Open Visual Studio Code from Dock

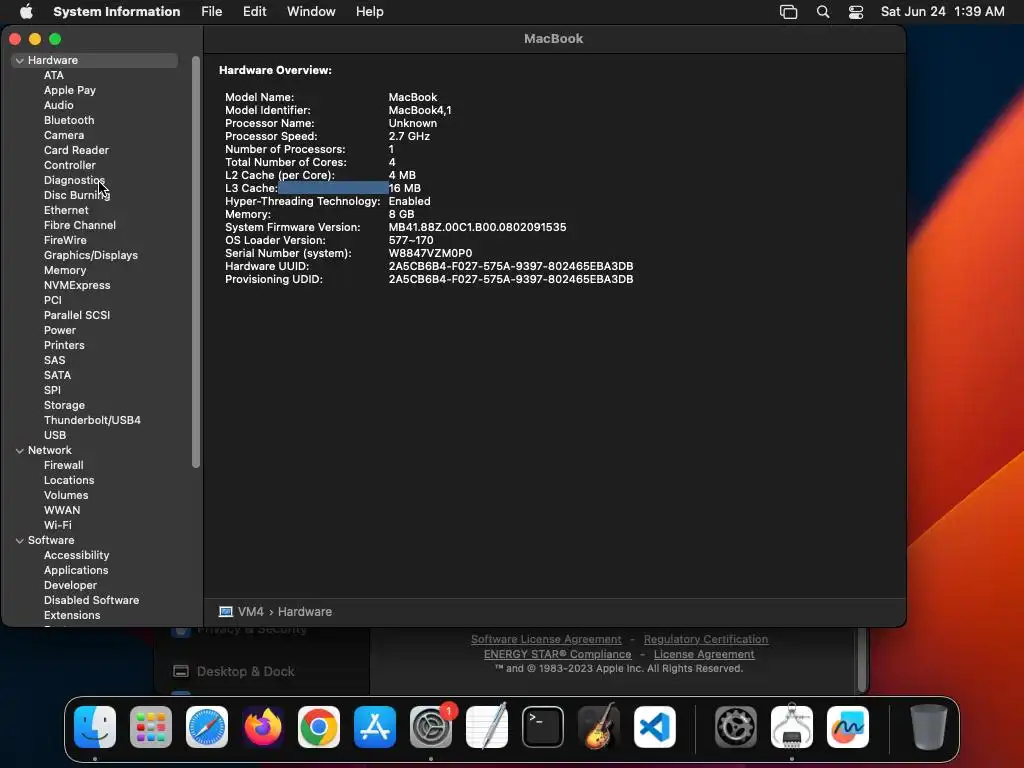click(x=655, y=727)
